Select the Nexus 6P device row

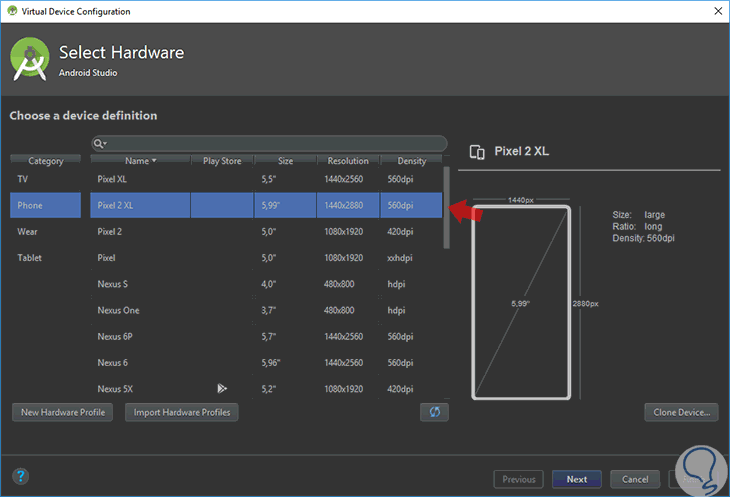click(266, 336)
